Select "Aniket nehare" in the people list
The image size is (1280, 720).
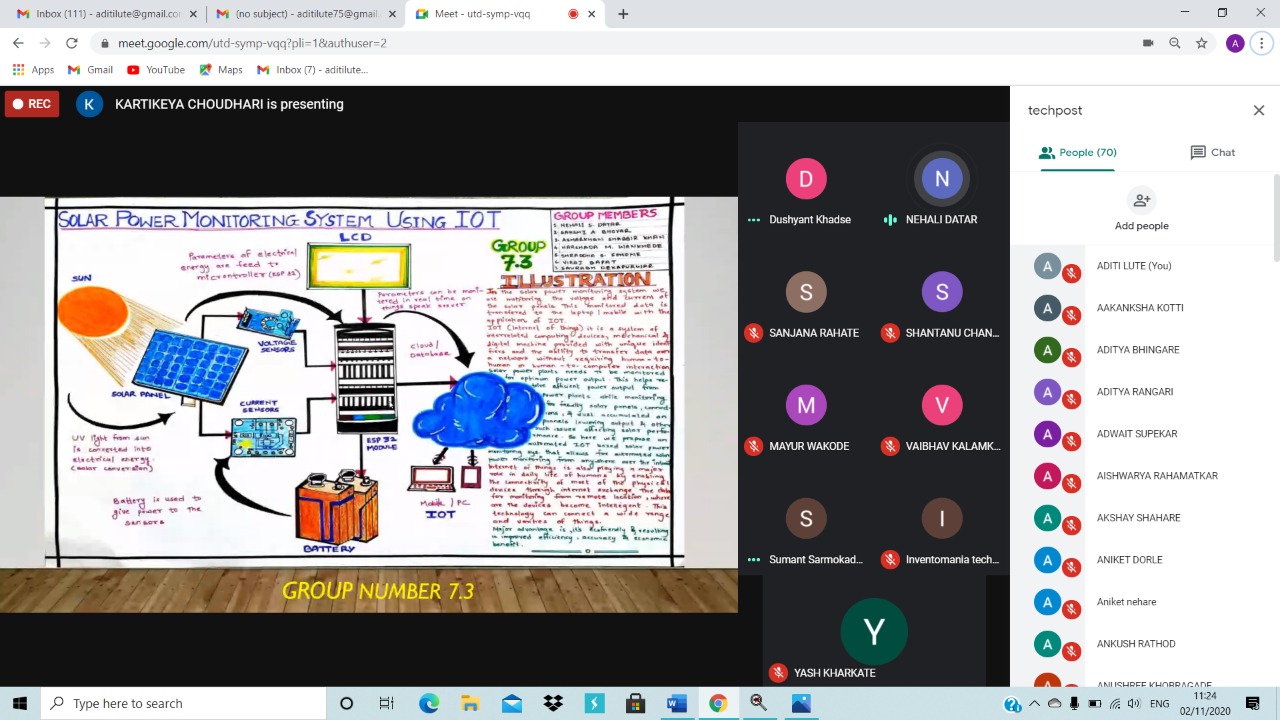[x=1141, y=602]
